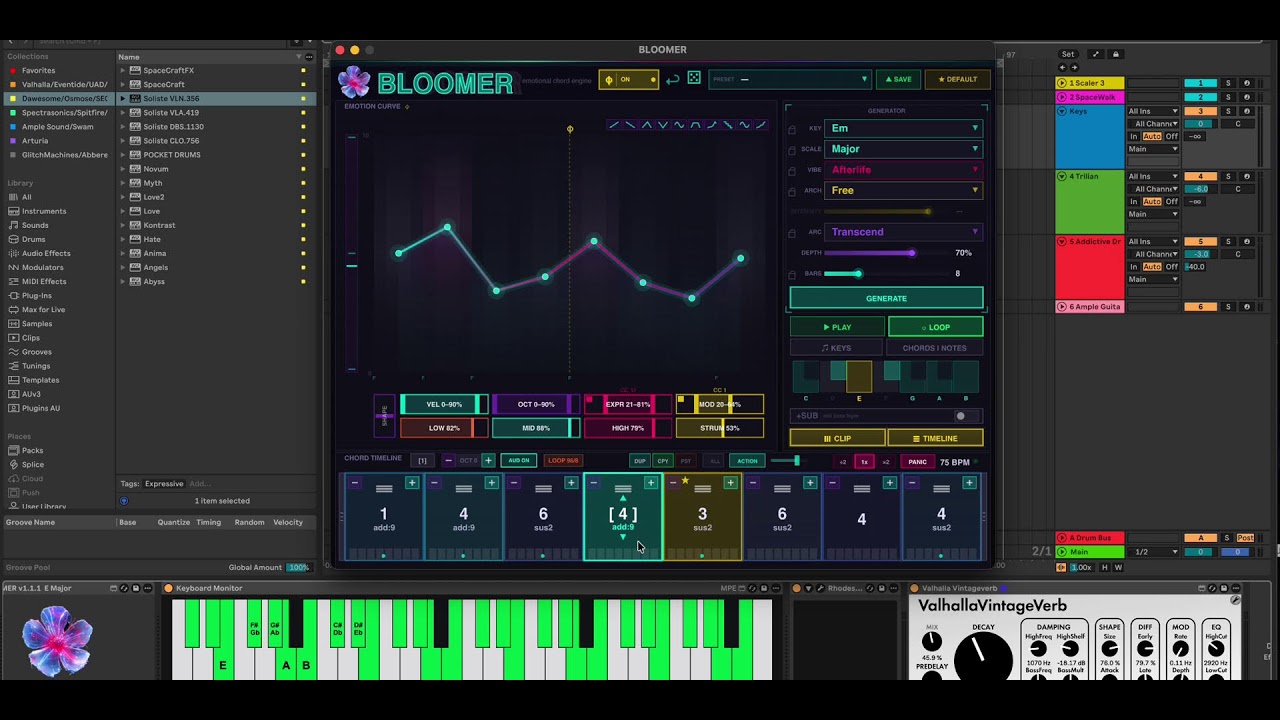Collapse the 4 Trilian track unfold arrow
This screenshot has width=1280, height=720.
1062,176
